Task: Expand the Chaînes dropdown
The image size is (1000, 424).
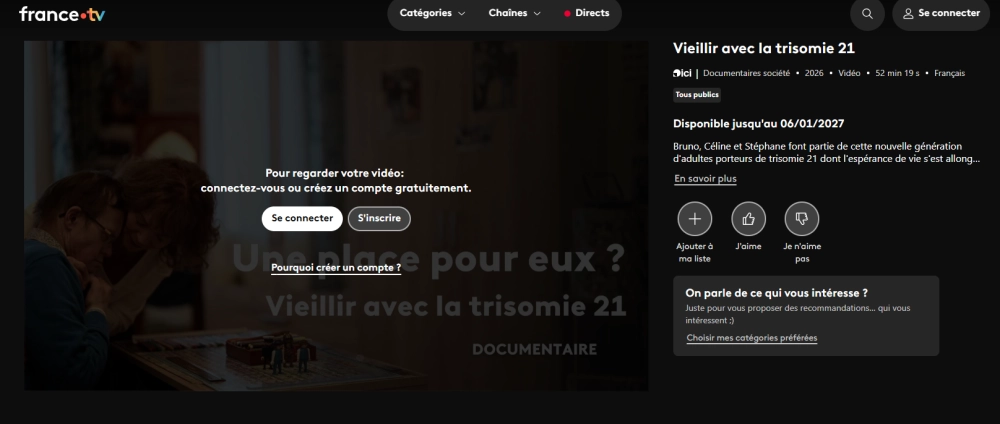Action: click(515, 13)
